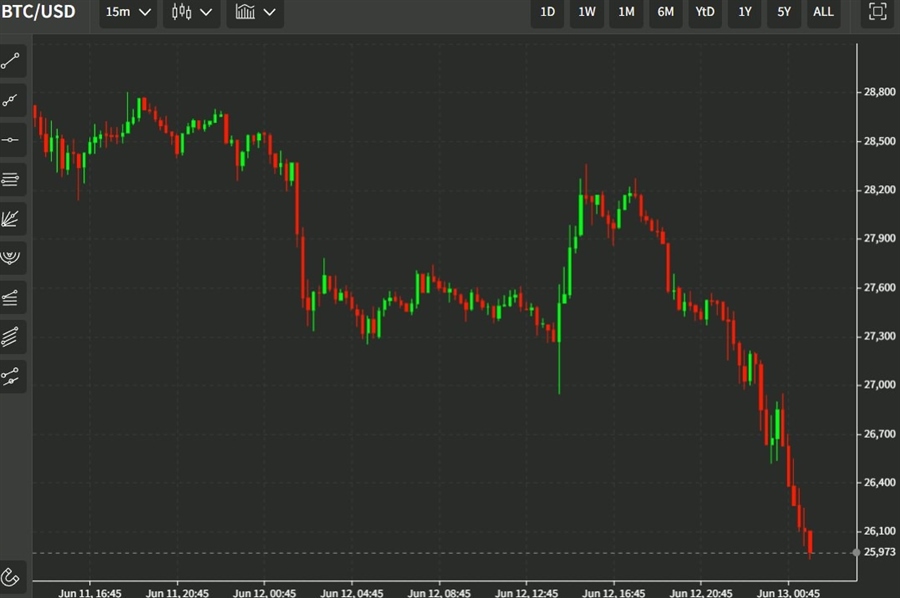Toggle fullscreen chart view
This screenshot has height=598, width=900.
tap(877, 12)
